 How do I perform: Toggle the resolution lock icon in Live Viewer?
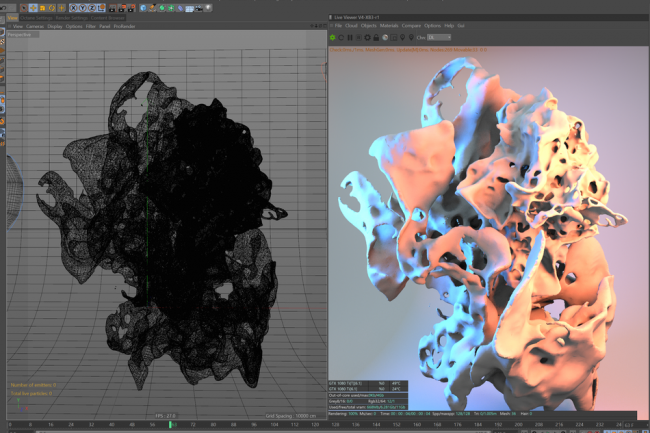pyautogui.click(x=376, y=37)
